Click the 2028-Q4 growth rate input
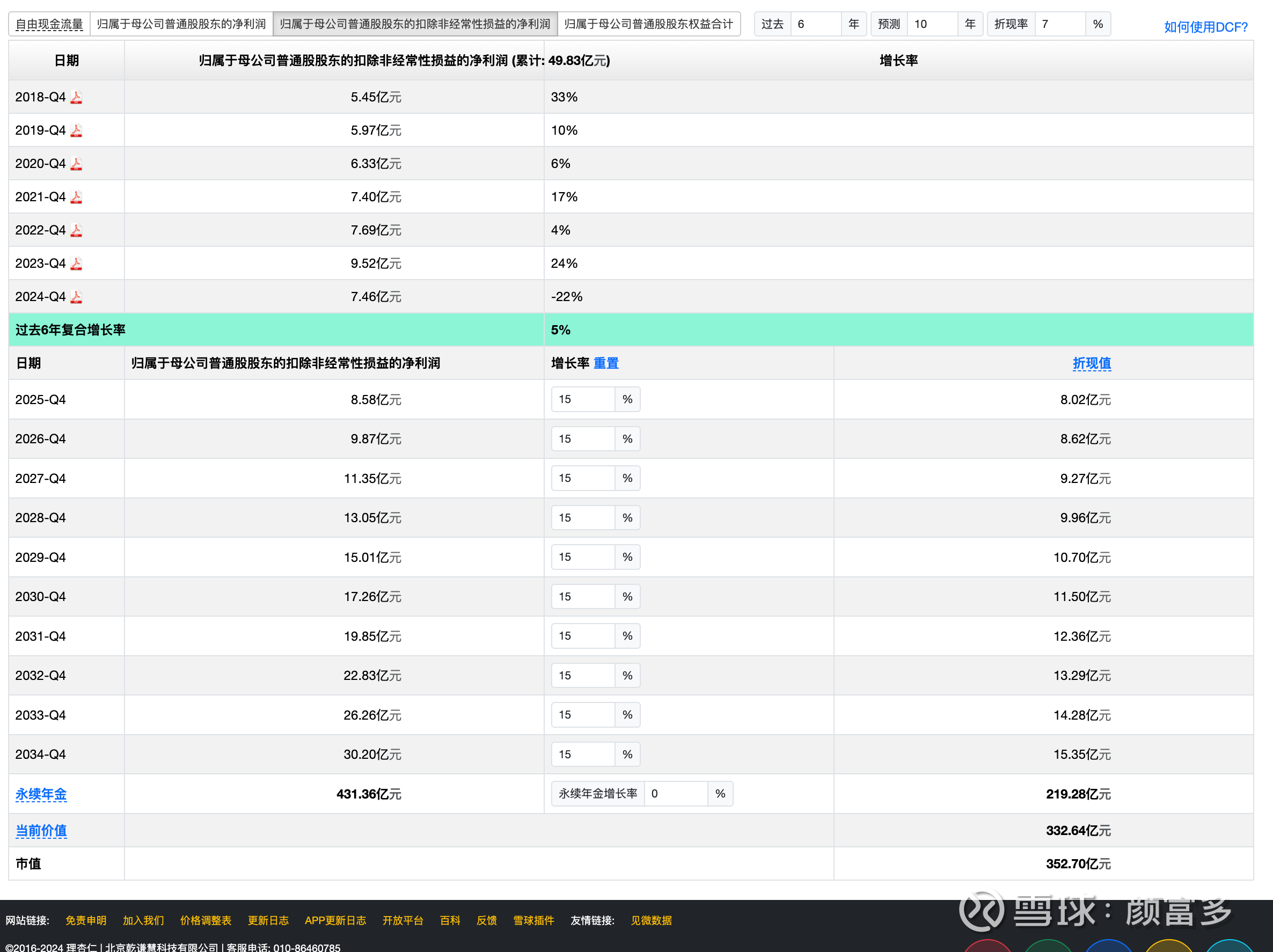1273x952 pixels. point(583,518)
